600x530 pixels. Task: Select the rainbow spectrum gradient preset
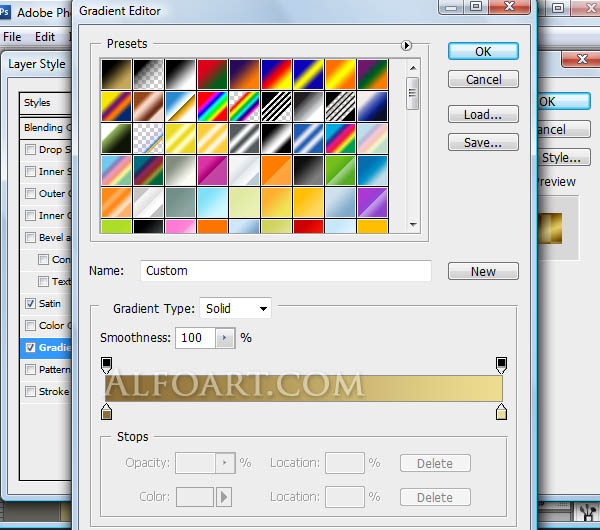pyautogui.click(x=212, y=106)
